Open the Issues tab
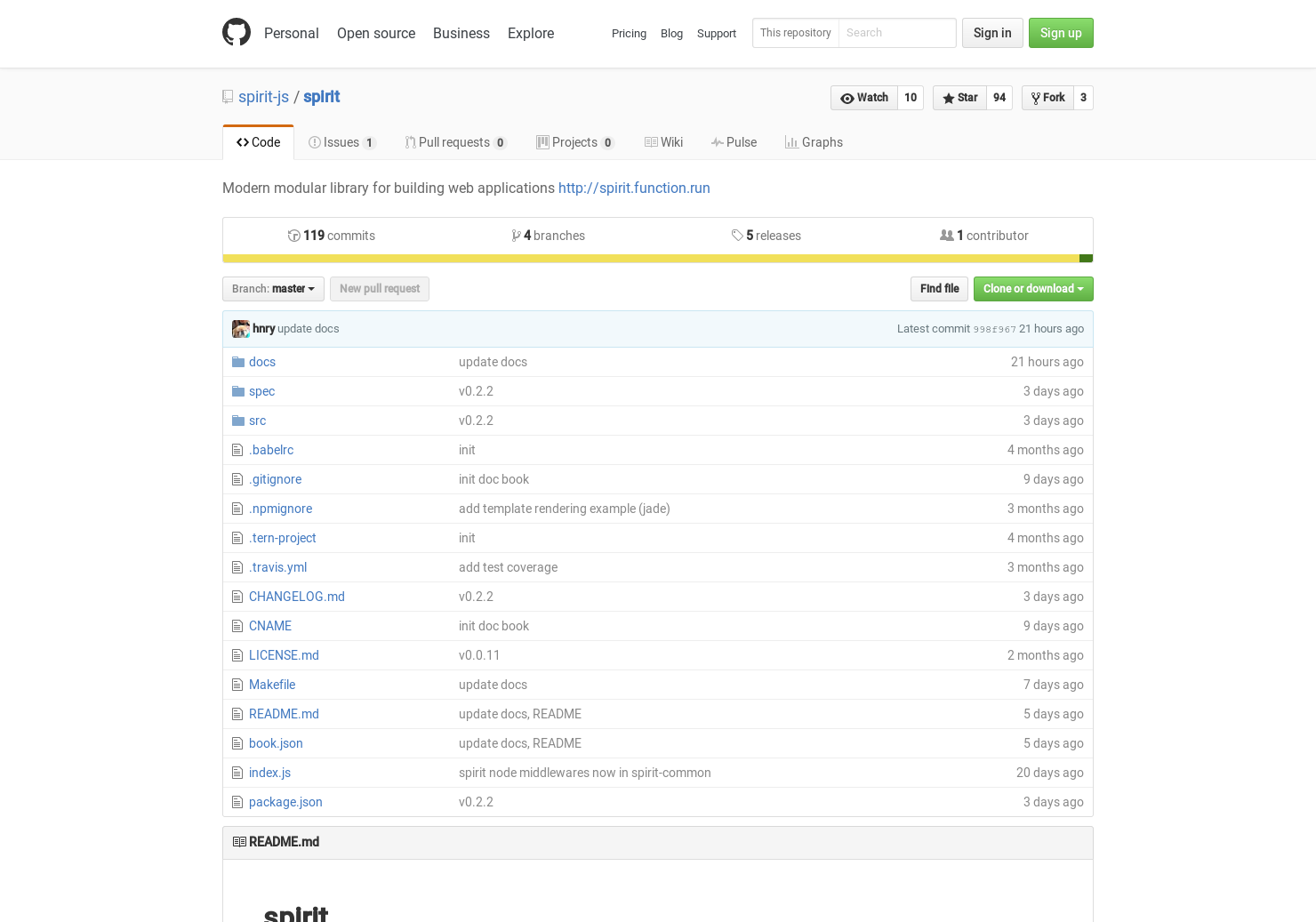The height and width of the screenshot is (922, 1316). 342,142
